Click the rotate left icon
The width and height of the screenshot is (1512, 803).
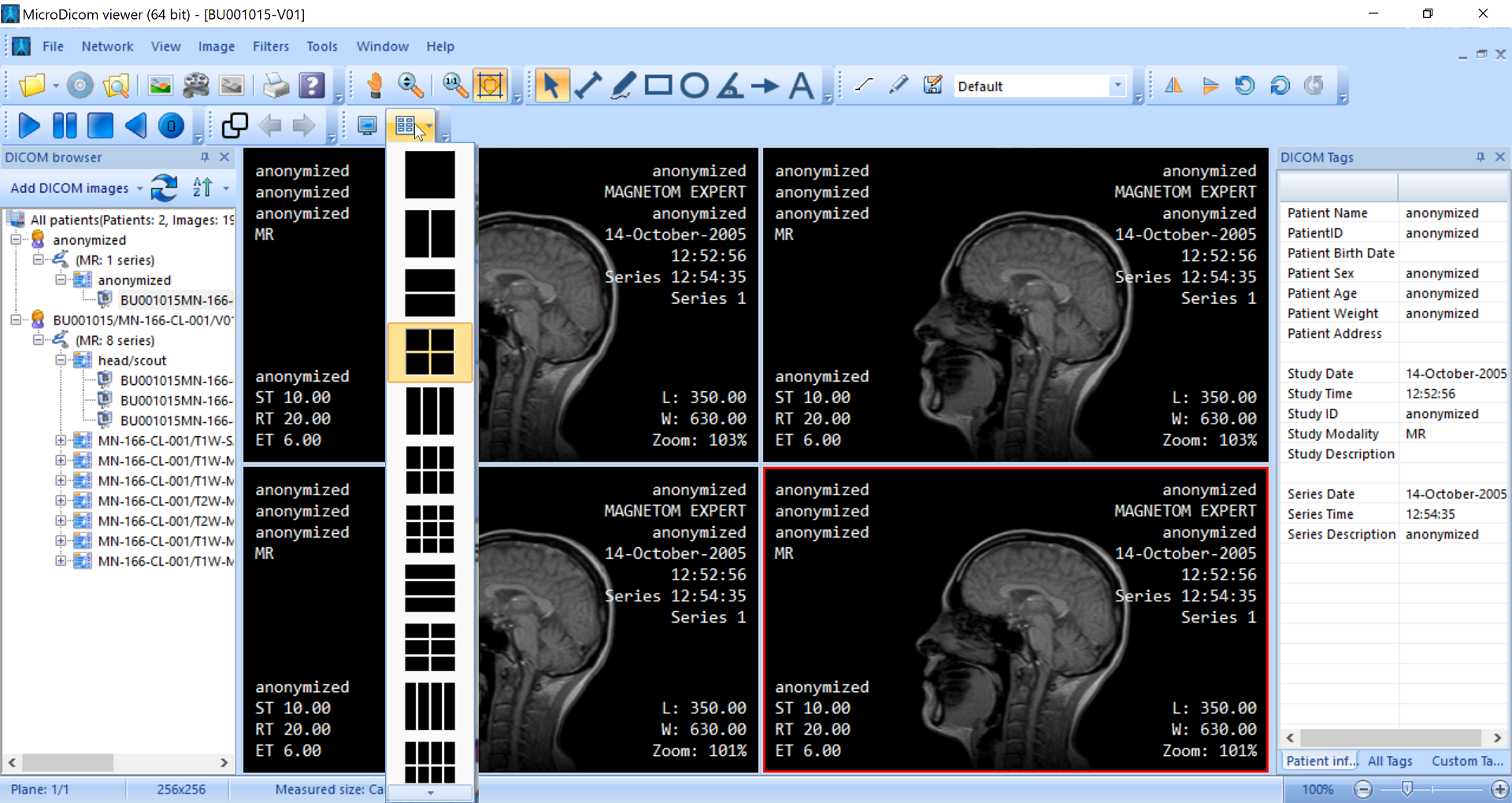pyautogui.click(x=1244, y=85)
